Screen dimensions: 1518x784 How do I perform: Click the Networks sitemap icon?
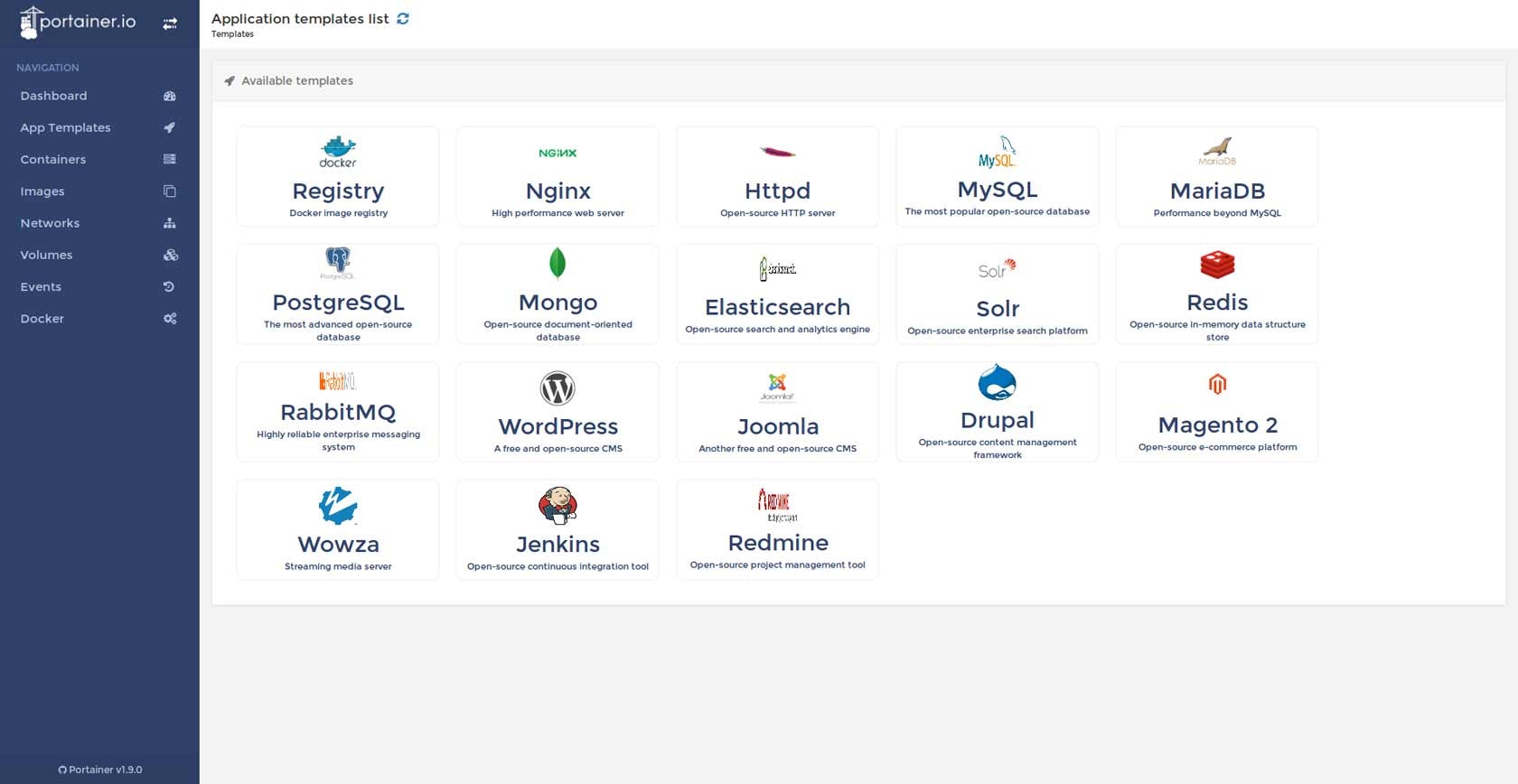point(169,223)
